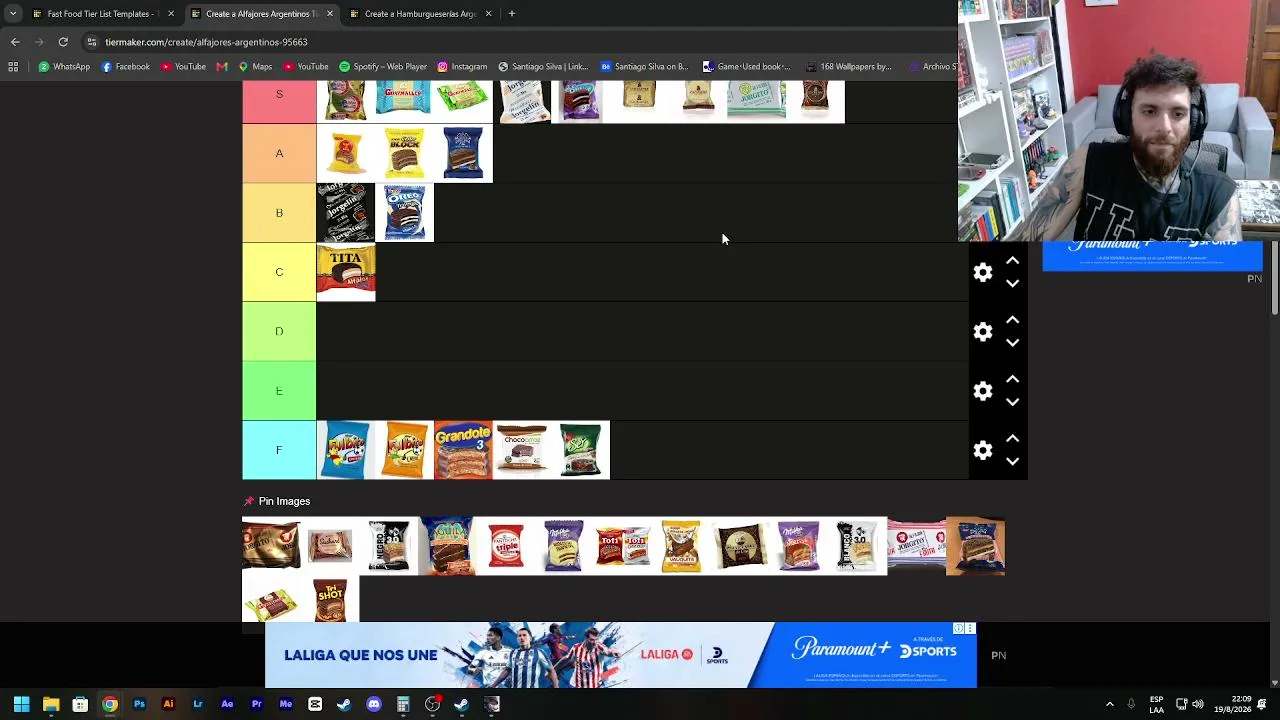
Task: Select the Grandote 3 alfajor in tier F
Action: (463, 450)
